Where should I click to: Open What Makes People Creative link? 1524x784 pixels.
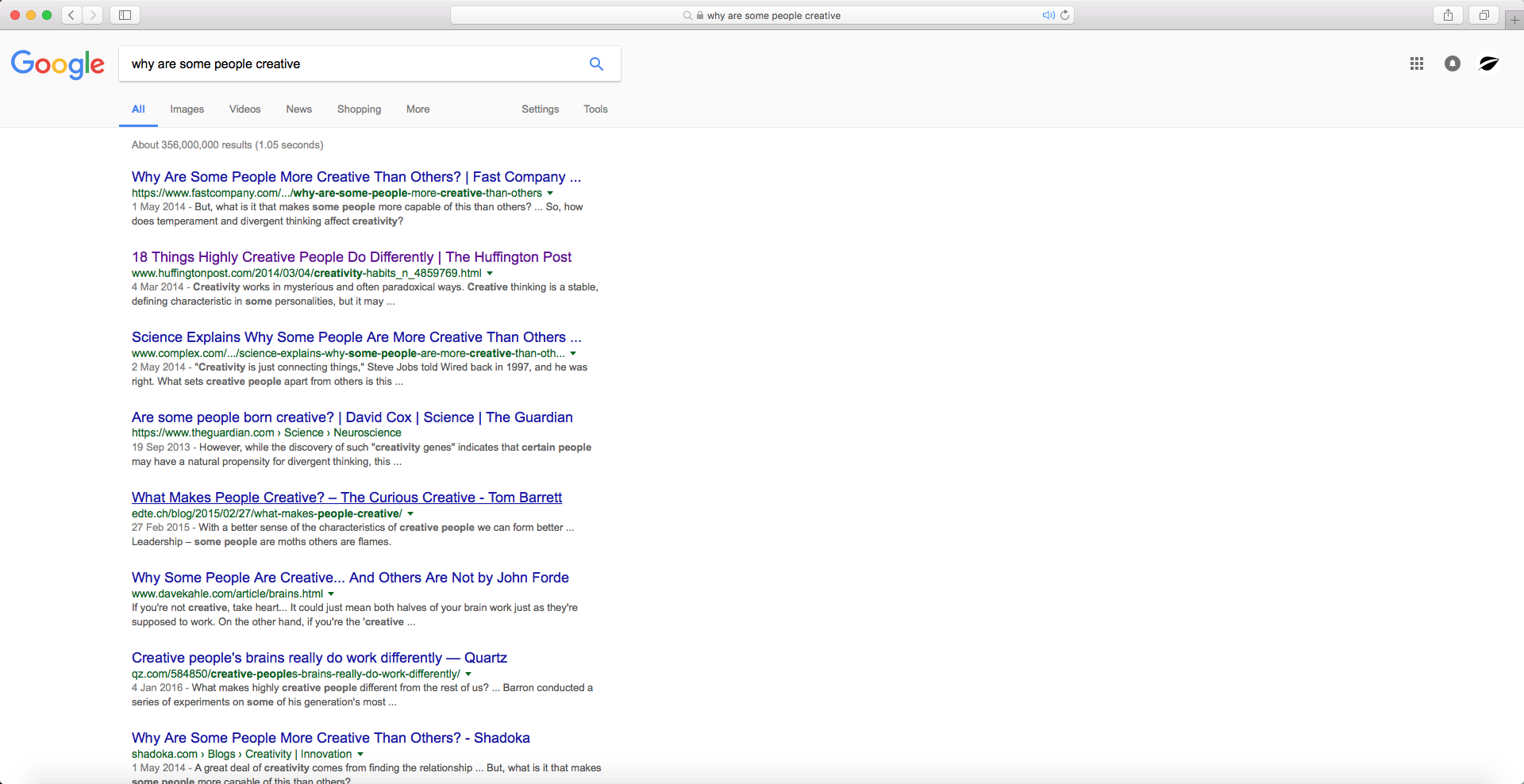coord(347,498)
